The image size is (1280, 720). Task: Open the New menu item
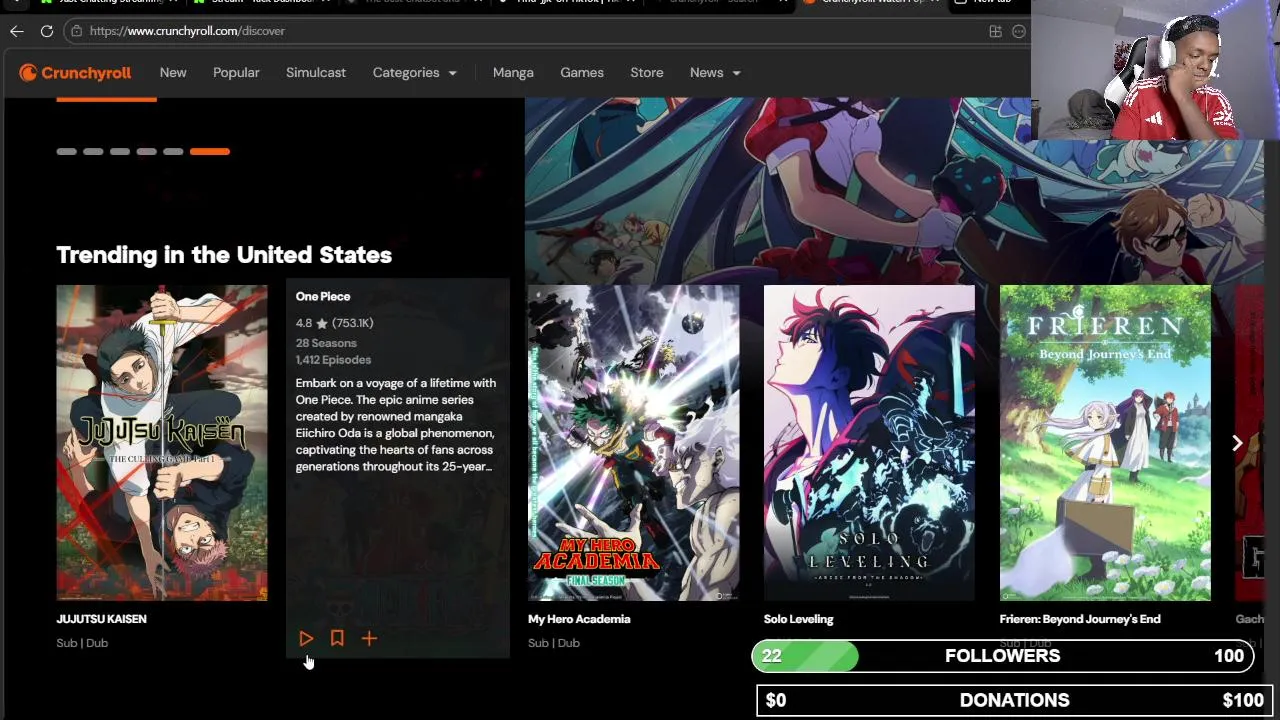tap(173, 72)
